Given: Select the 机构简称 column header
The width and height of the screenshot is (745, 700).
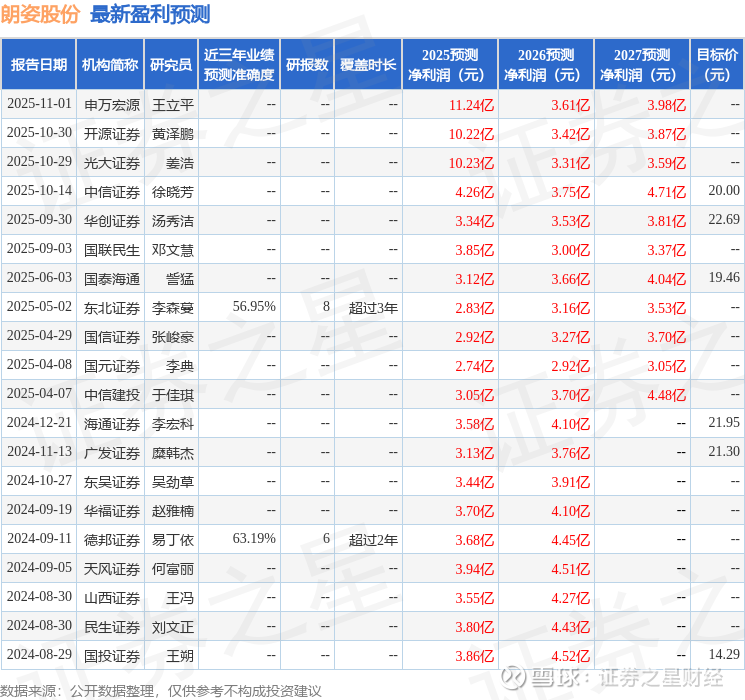Looking at the screenshot, I should pos(110,65).
